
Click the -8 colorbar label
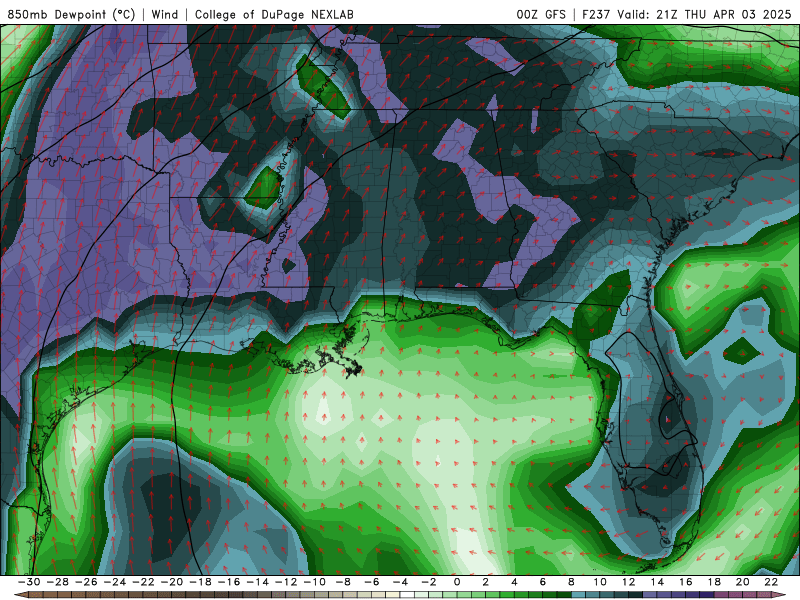tap(343, 582)
